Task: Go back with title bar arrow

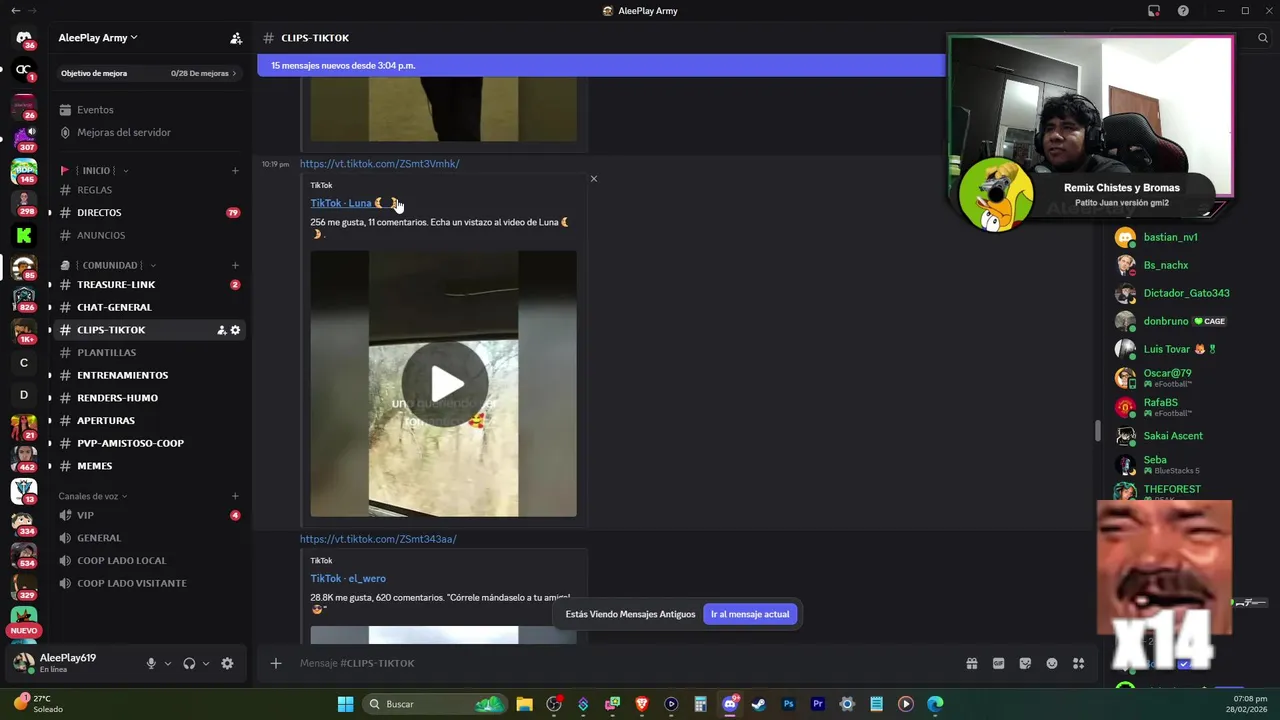Action: pos(15,11)
